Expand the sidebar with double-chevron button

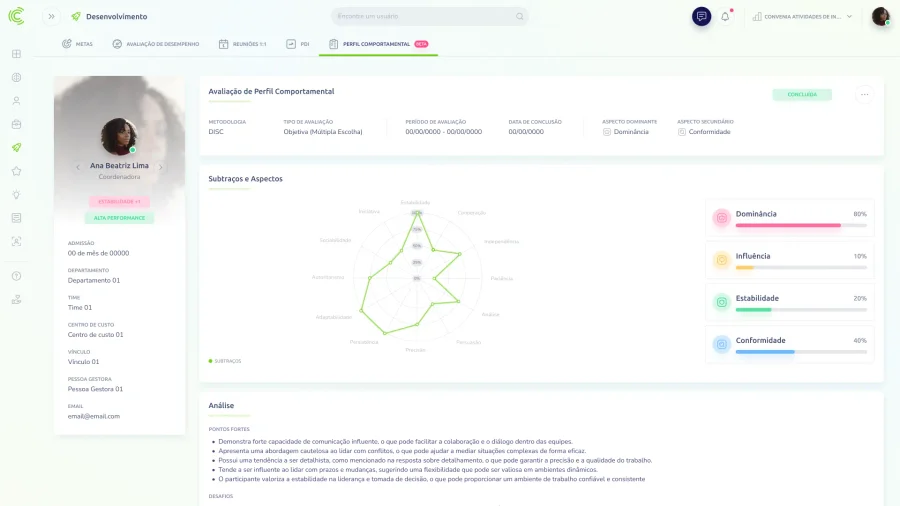52,17
